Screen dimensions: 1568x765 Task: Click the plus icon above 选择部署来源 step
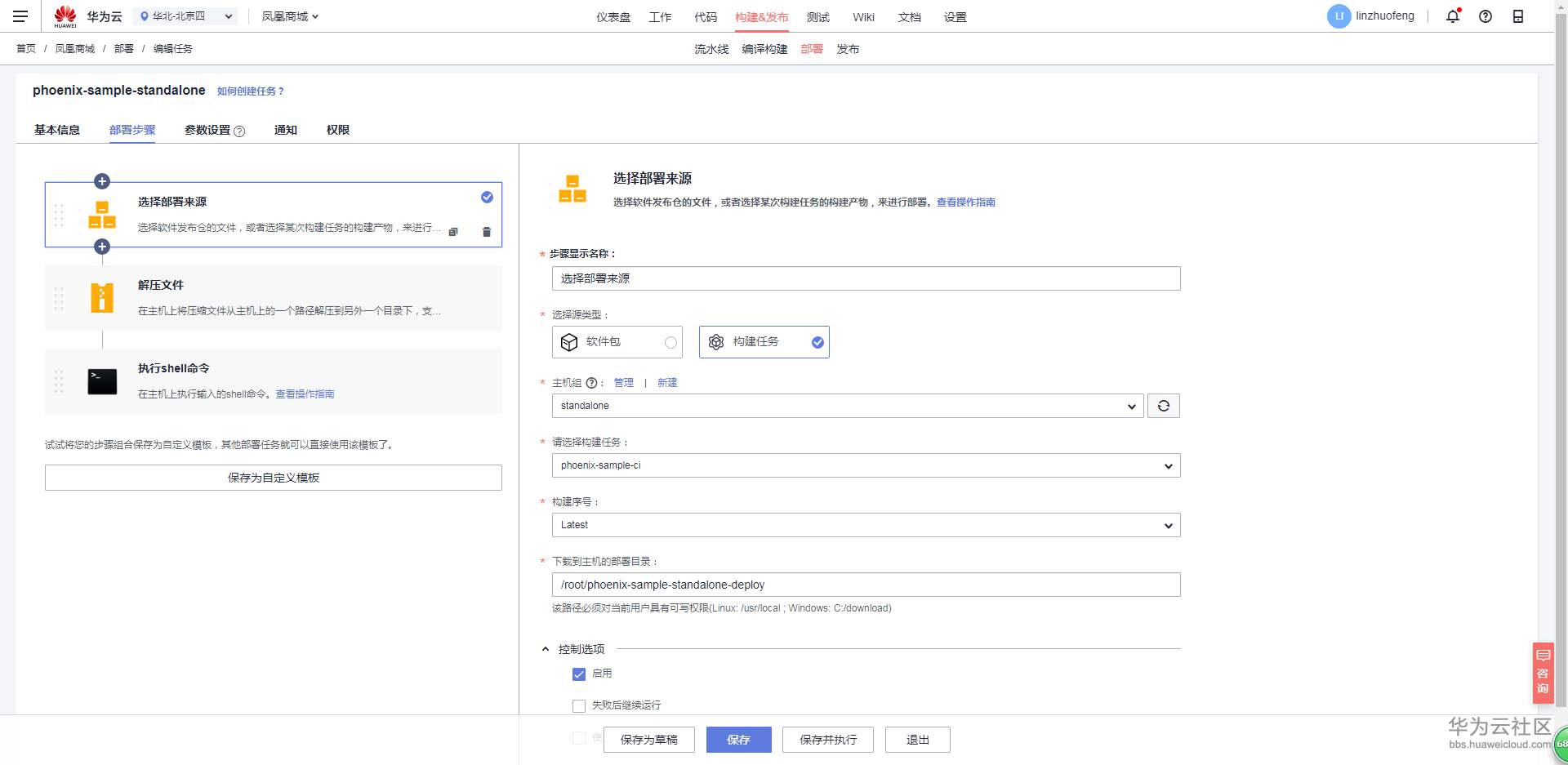coord(102,181)
